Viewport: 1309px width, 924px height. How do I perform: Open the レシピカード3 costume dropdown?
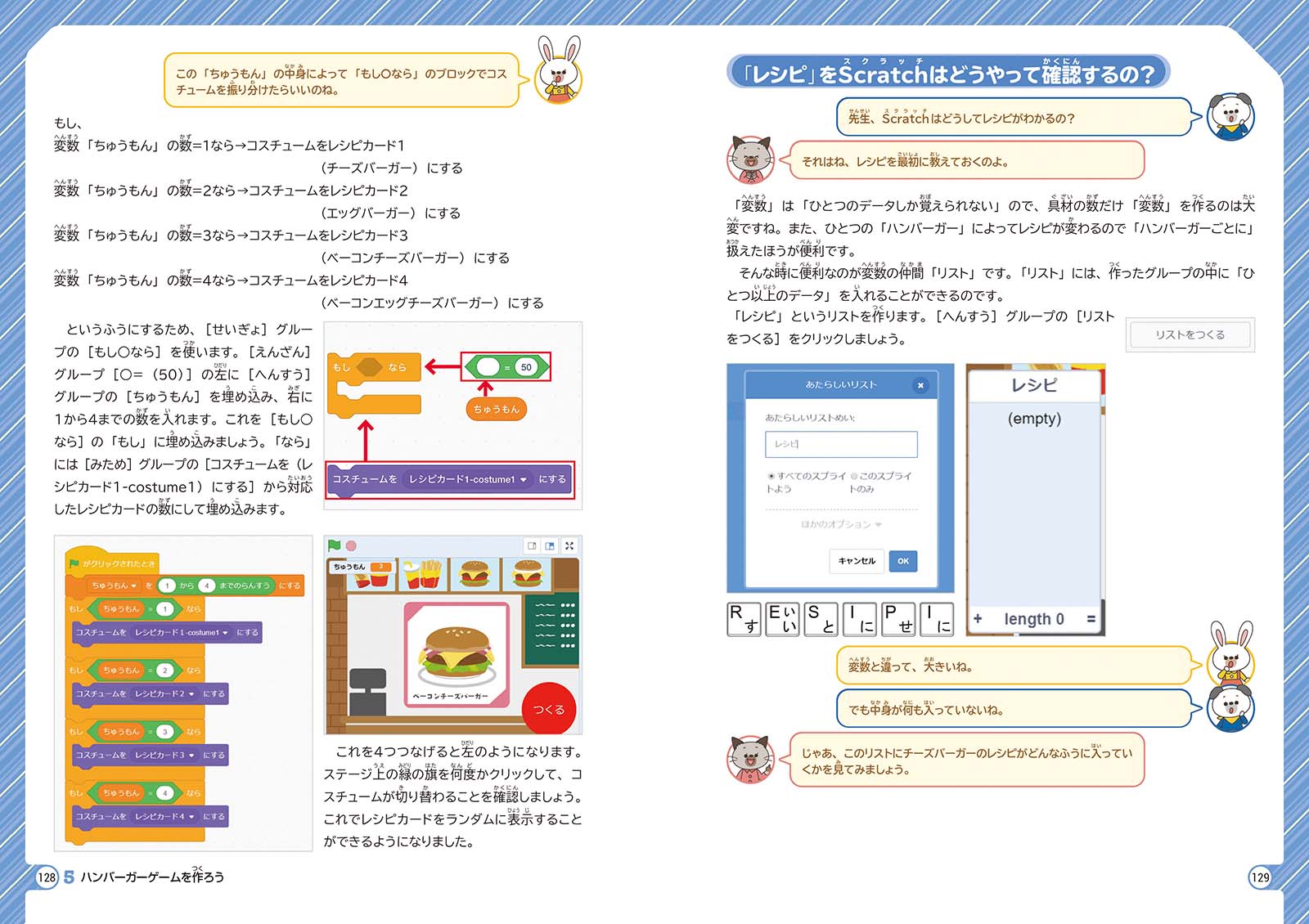point(164,755)
